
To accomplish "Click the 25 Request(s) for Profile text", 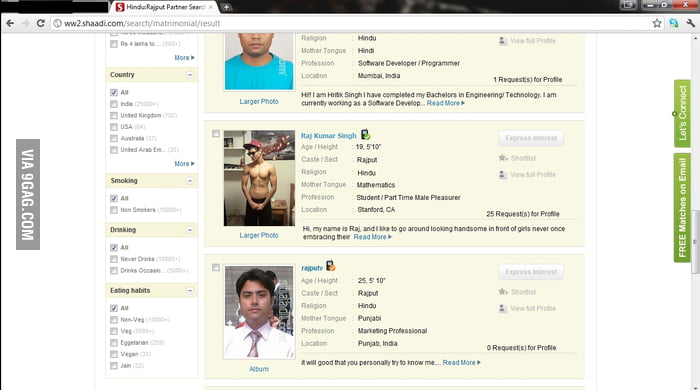I will coord(523,214).
